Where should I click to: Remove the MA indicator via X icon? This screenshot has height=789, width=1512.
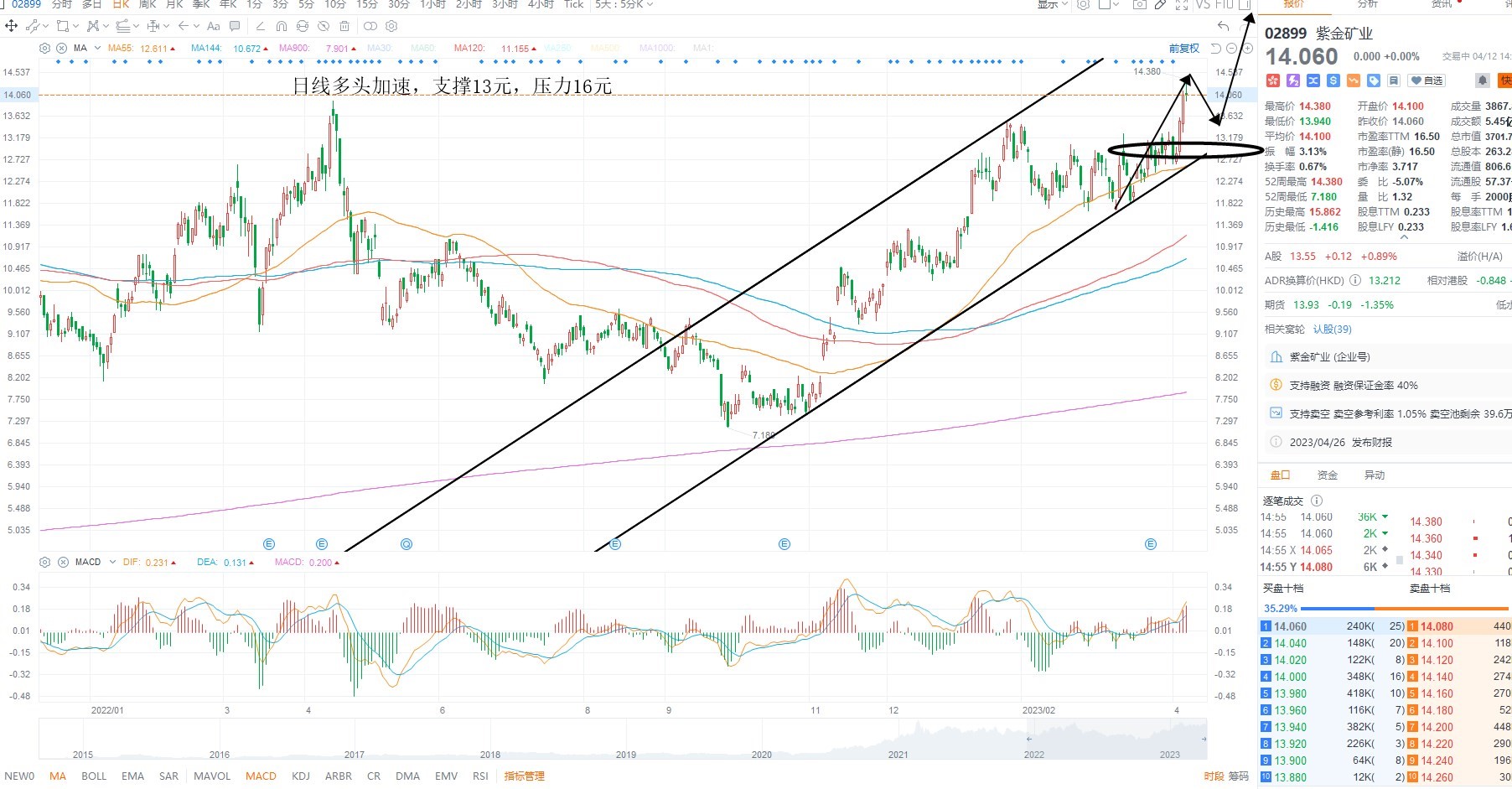click(61, 48)
